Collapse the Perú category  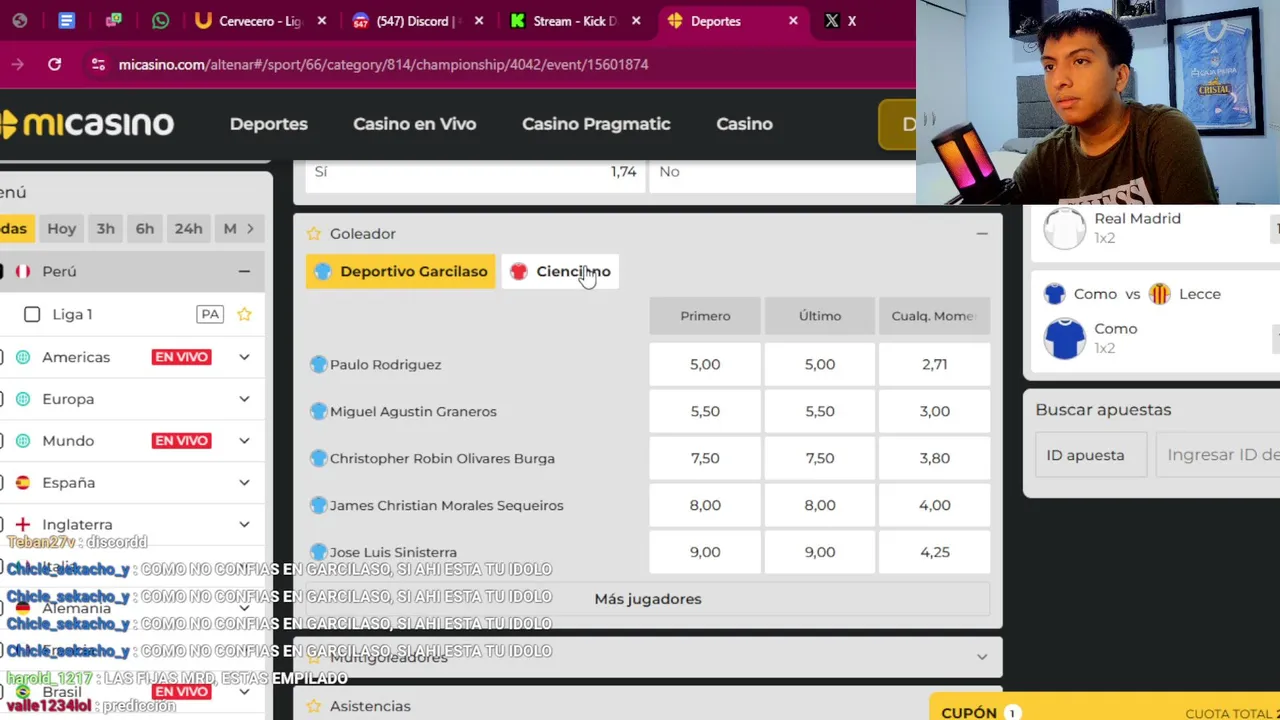click(244, 271)
